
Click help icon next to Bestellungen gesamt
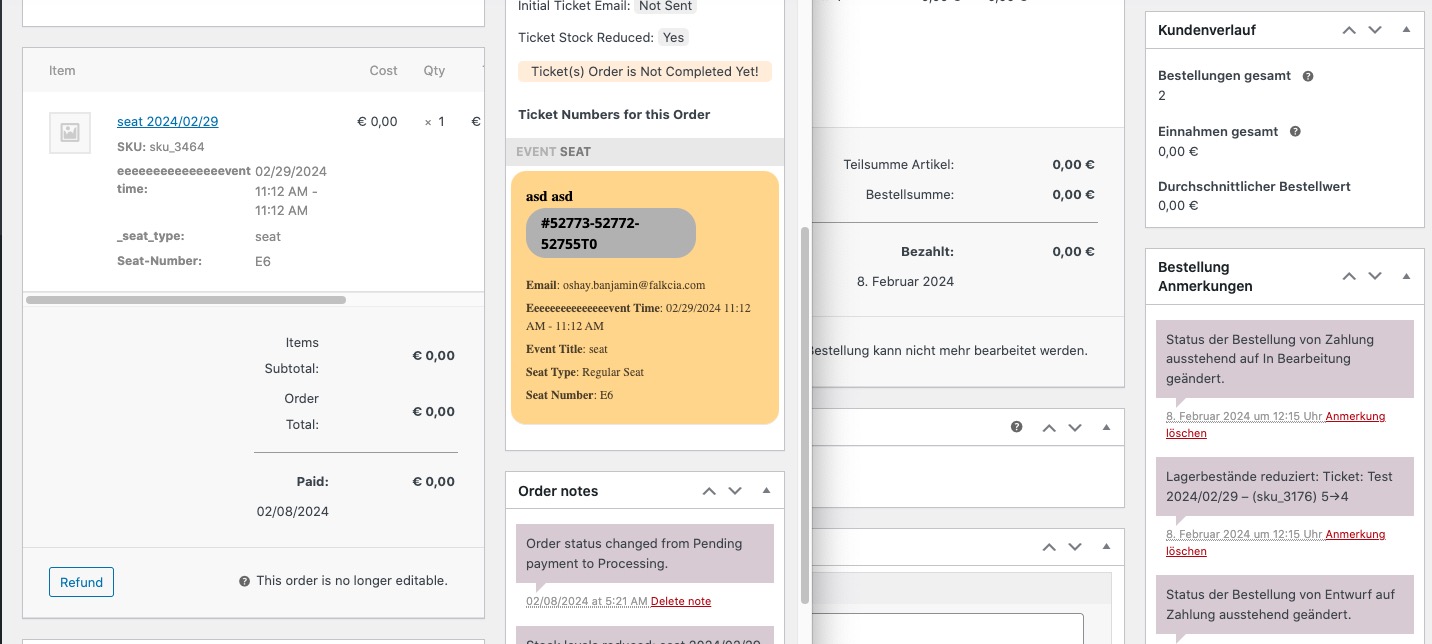coord(1308,76)
